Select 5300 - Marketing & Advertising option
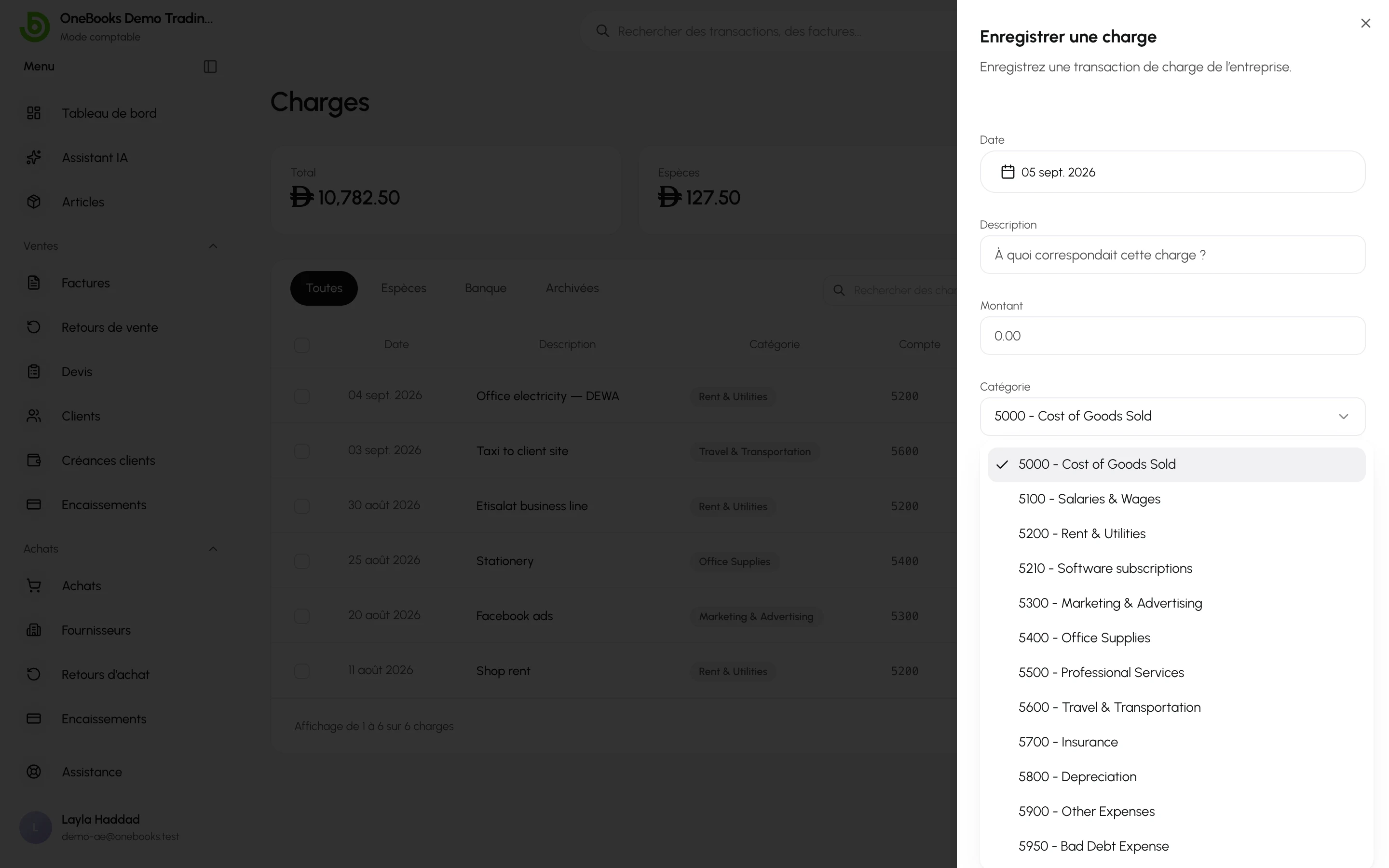This screenshot has width=1389, height=868. coord(1176,603)
